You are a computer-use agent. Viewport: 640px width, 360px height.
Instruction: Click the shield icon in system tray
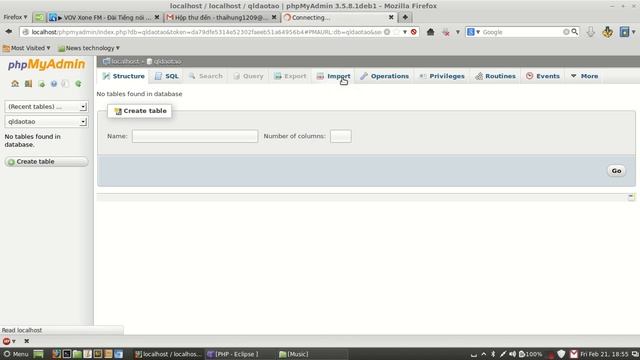coord(561,354)
